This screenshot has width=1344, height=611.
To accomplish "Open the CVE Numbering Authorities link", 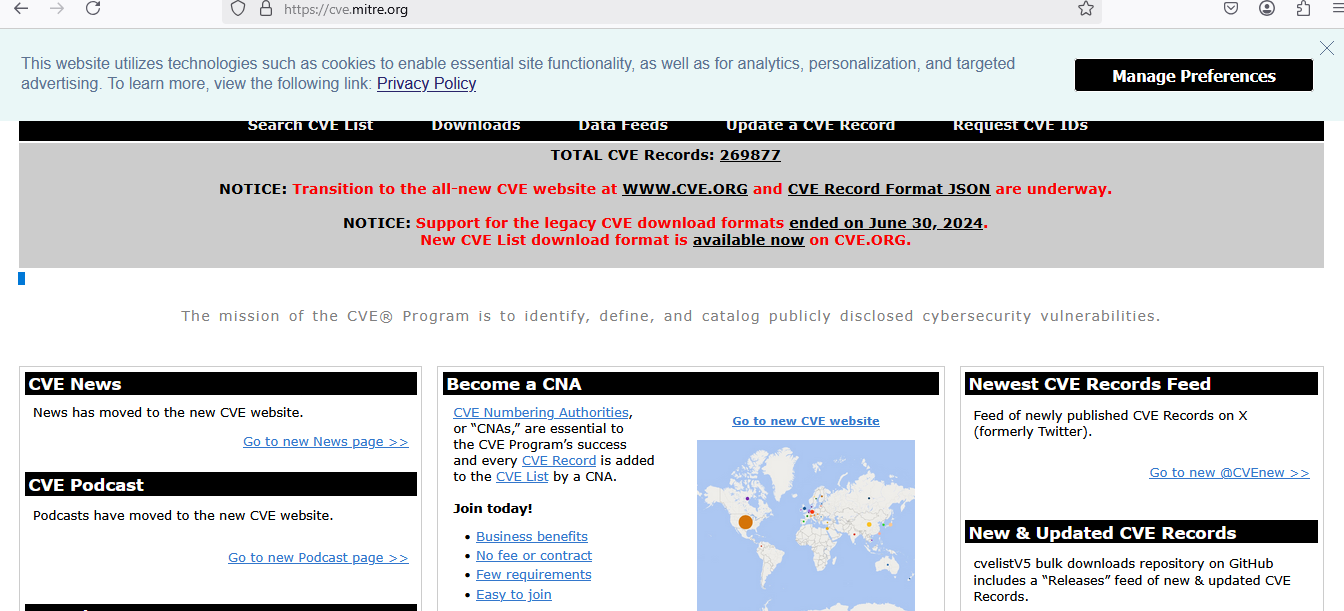I will [541, 413].
